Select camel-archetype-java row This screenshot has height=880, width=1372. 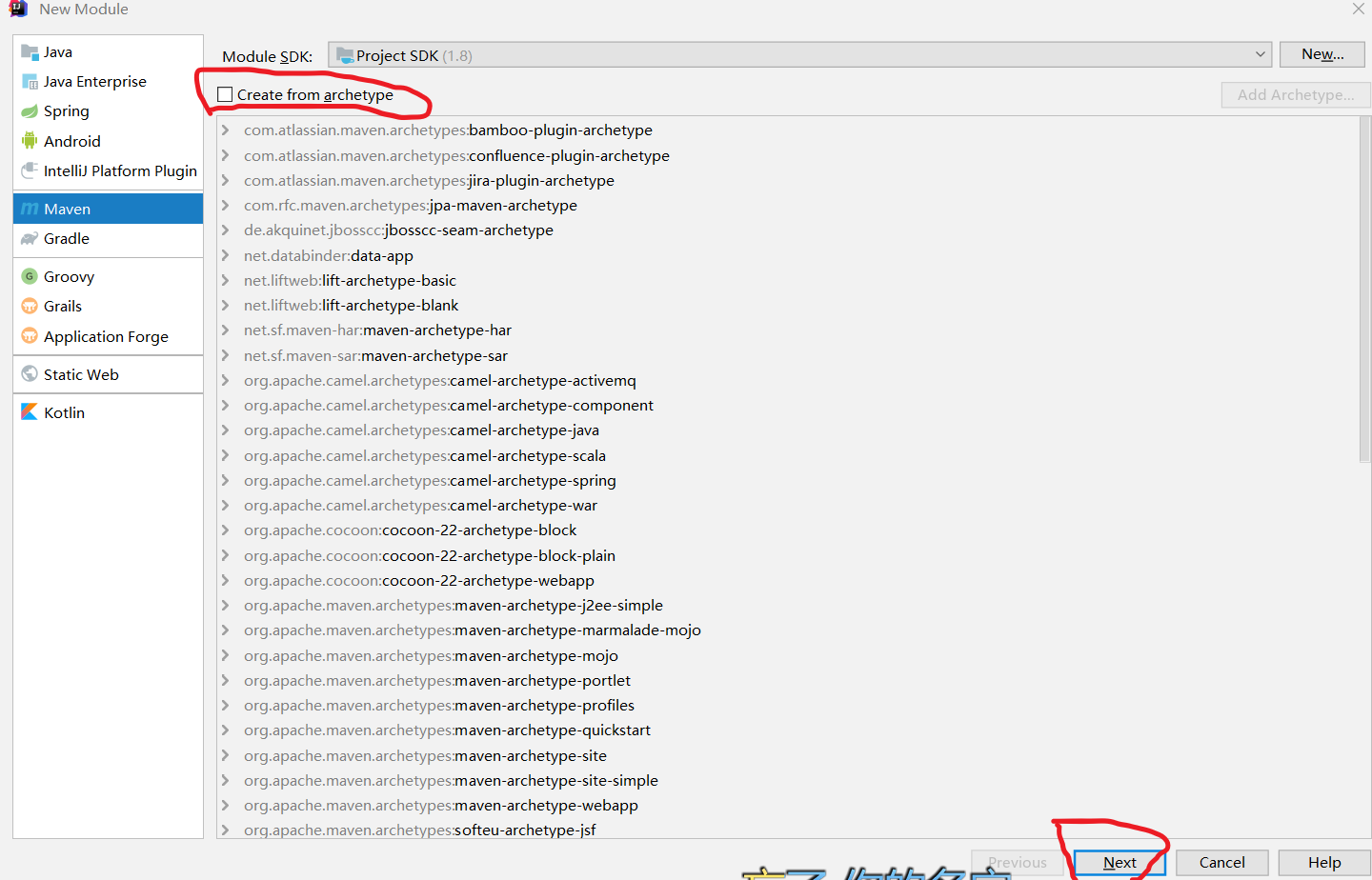point(787,430)
